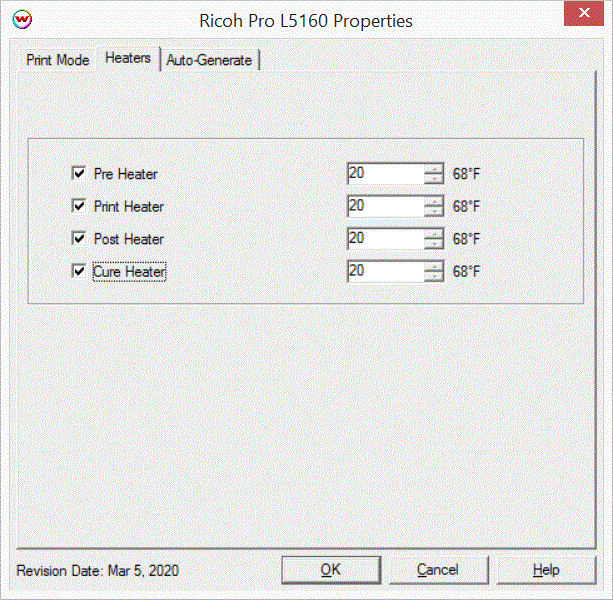The width and height of the screenshot is (613, 600).
Task: Click the Pre Heater label
Action: (x=126, y=174)
